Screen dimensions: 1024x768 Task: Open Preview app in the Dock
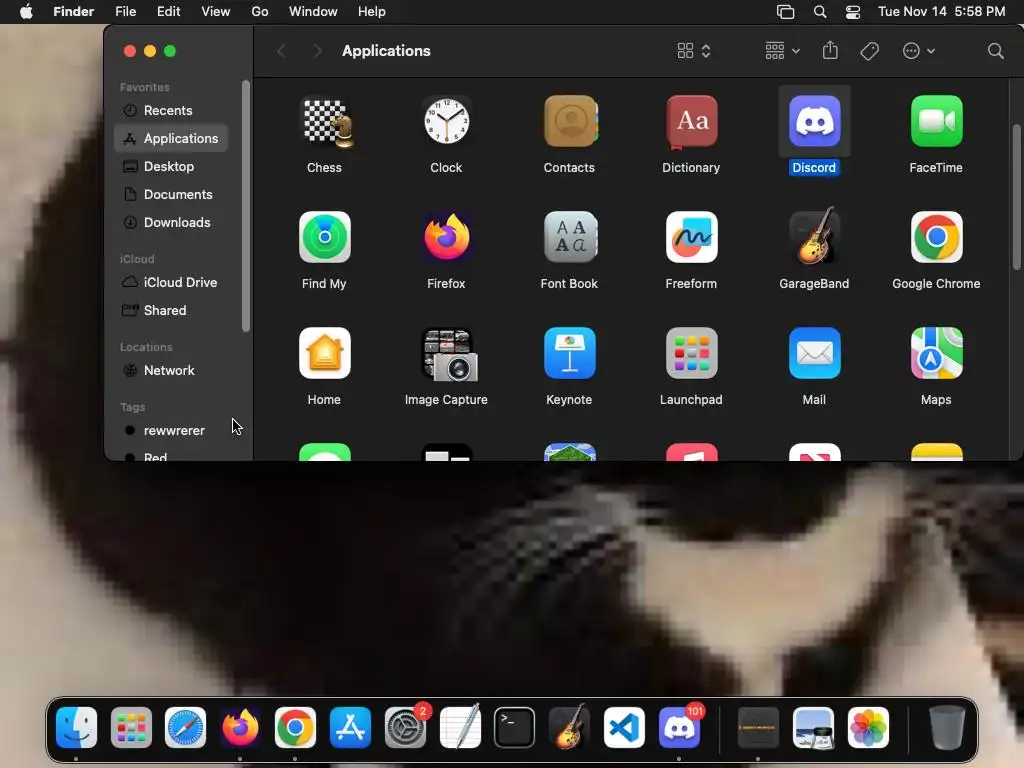[814, 728]
